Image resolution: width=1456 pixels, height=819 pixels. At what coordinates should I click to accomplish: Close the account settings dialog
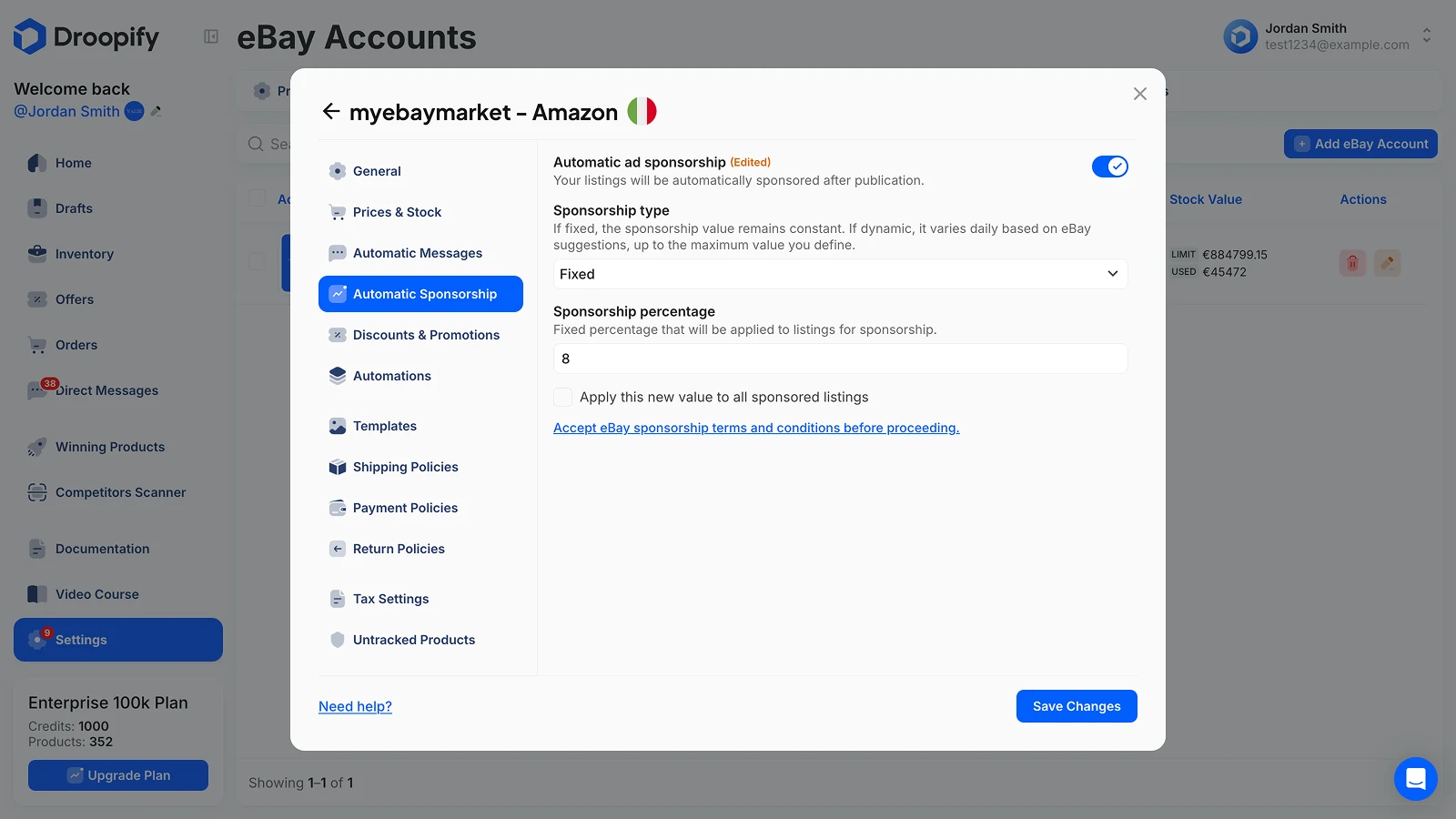(1139, 94)
